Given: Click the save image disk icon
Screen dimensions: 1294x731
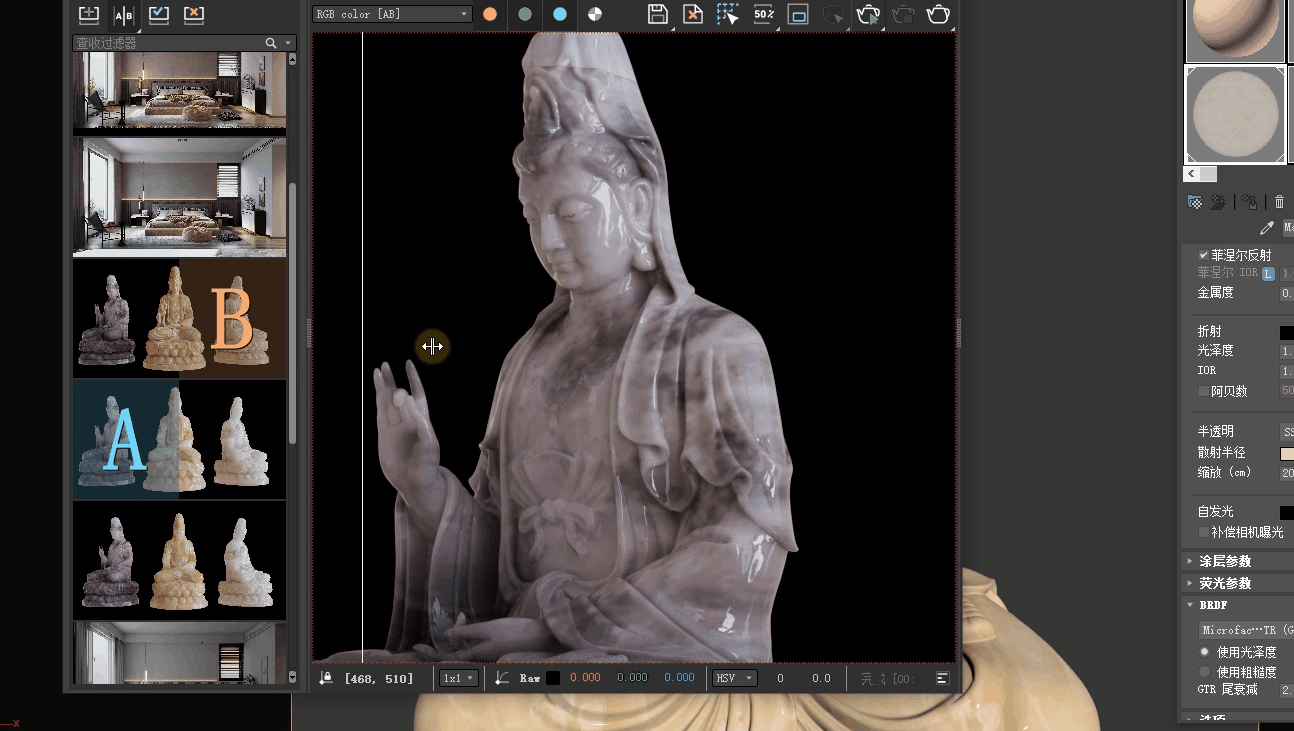Looking at the screenshot, I should pos(657,14).
